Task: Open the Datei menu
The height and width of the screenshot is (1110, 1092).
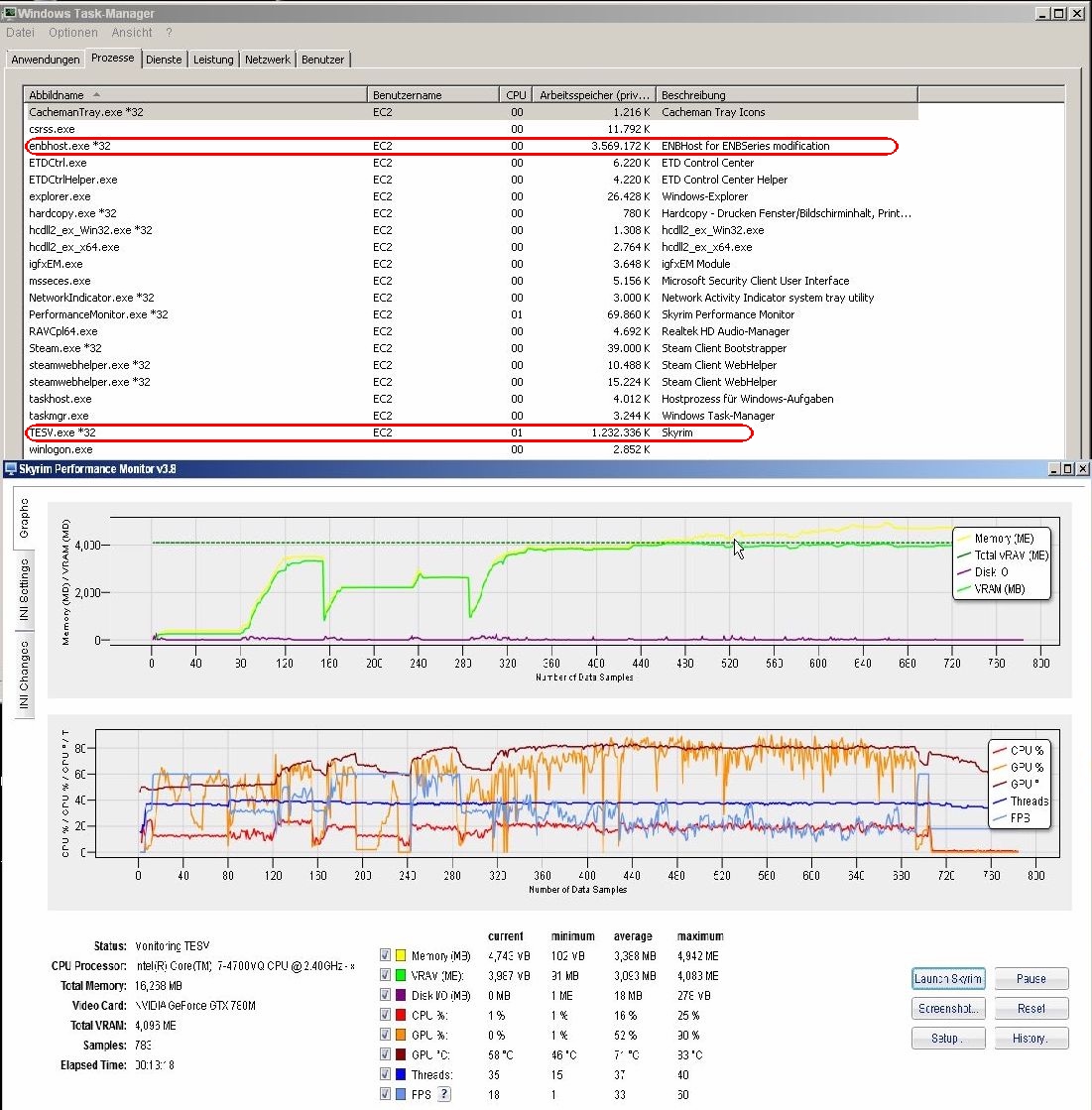Action: [x=20, y=33]
